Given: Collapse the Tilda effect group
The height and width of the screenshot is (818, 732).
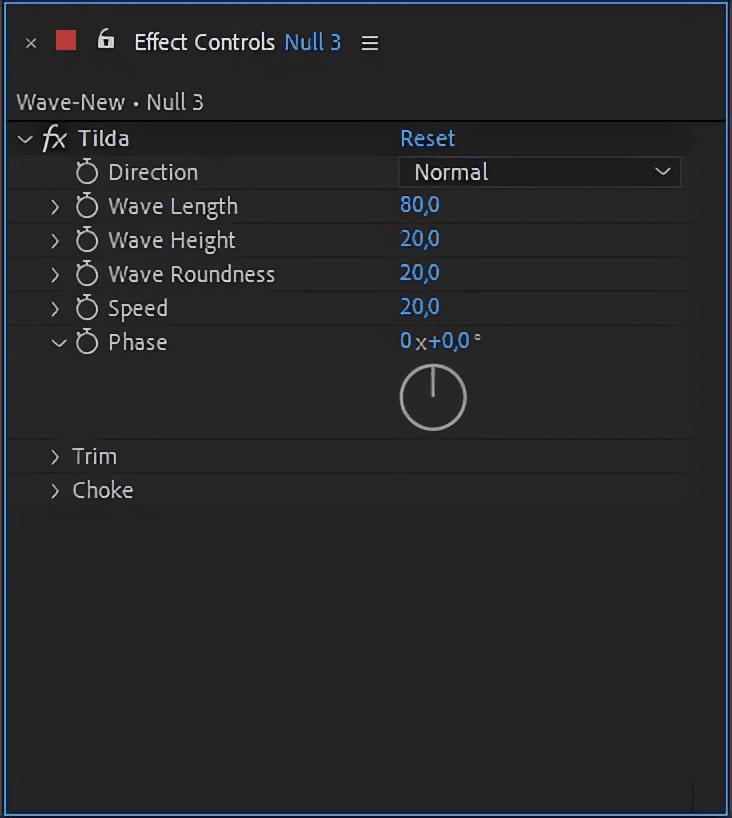Looking at the screenshot, I should click(25, 139).
